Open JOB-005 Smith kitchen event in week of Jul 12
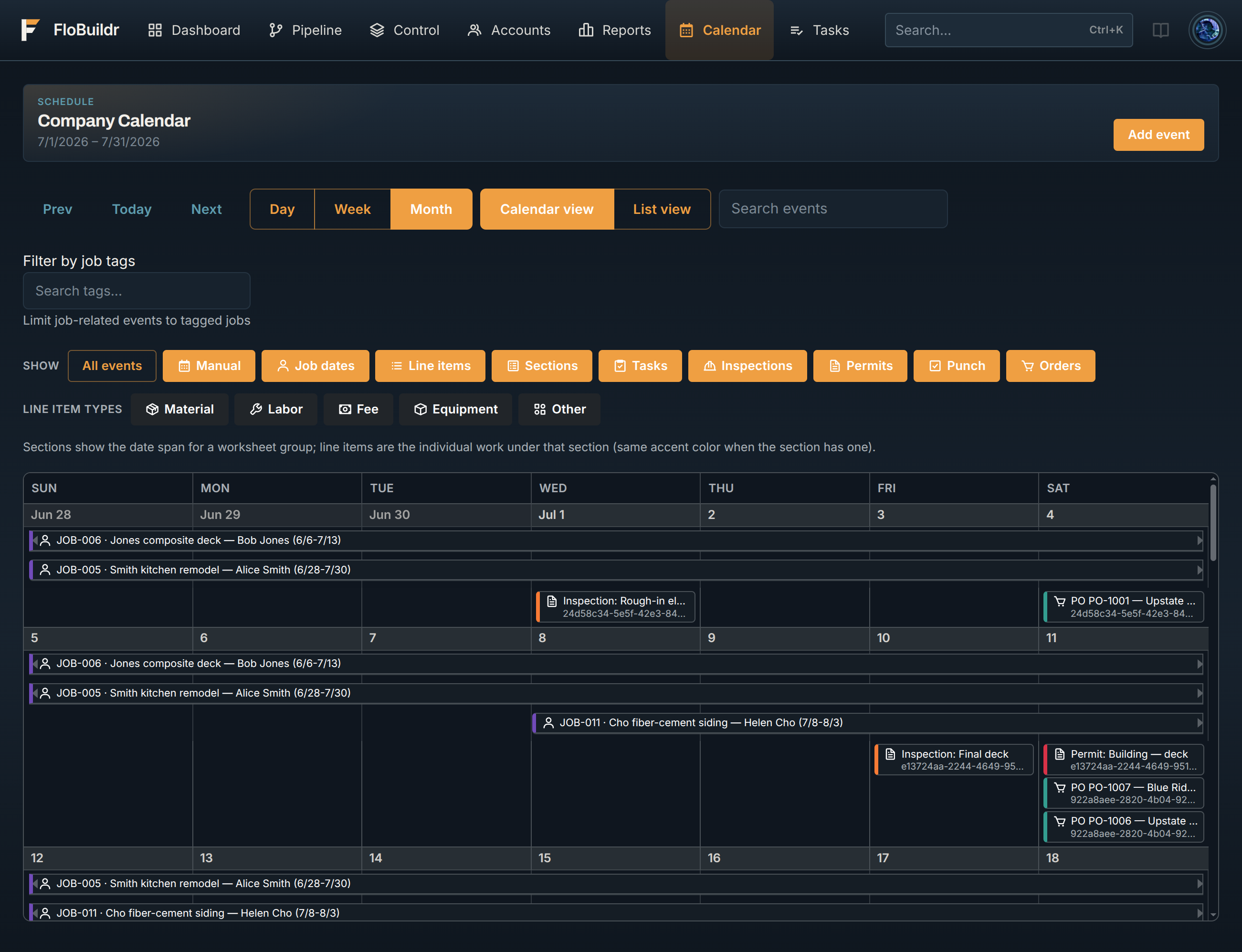Screen dimensions: 1242x952 coord(616,884)
